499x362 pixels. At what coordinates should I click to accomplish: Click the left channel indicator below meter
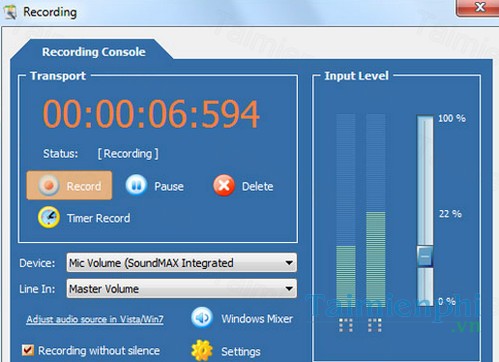point(346,325)
